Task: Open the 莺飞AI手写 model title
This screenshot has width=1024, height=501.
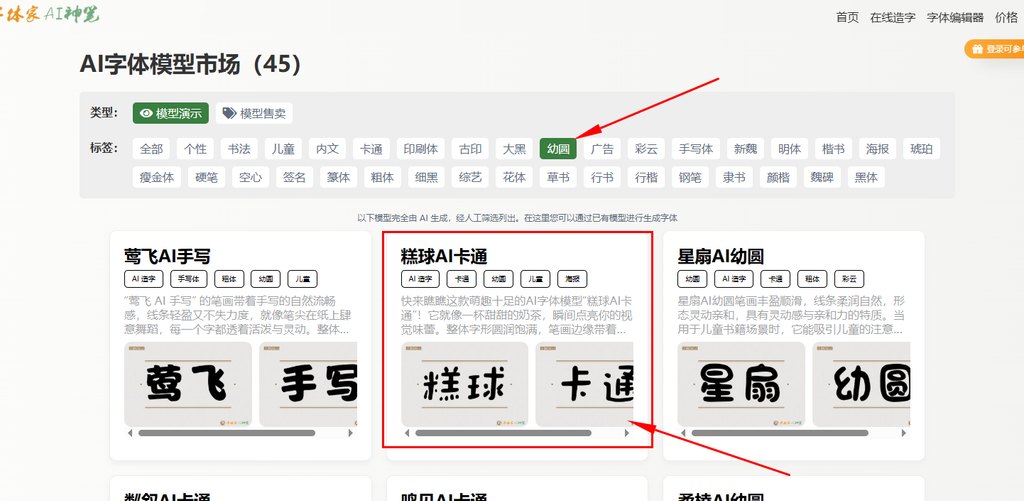Action: [167, 256]
